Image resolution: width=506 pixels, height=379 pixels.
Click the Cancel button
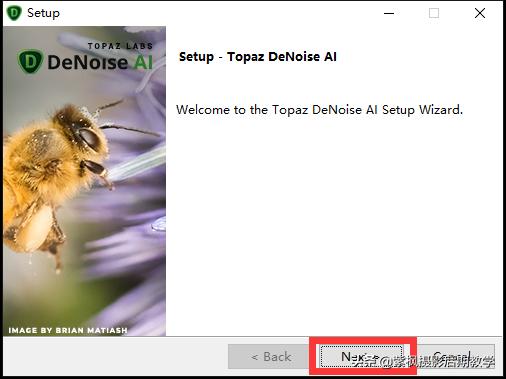click(455, 356)
